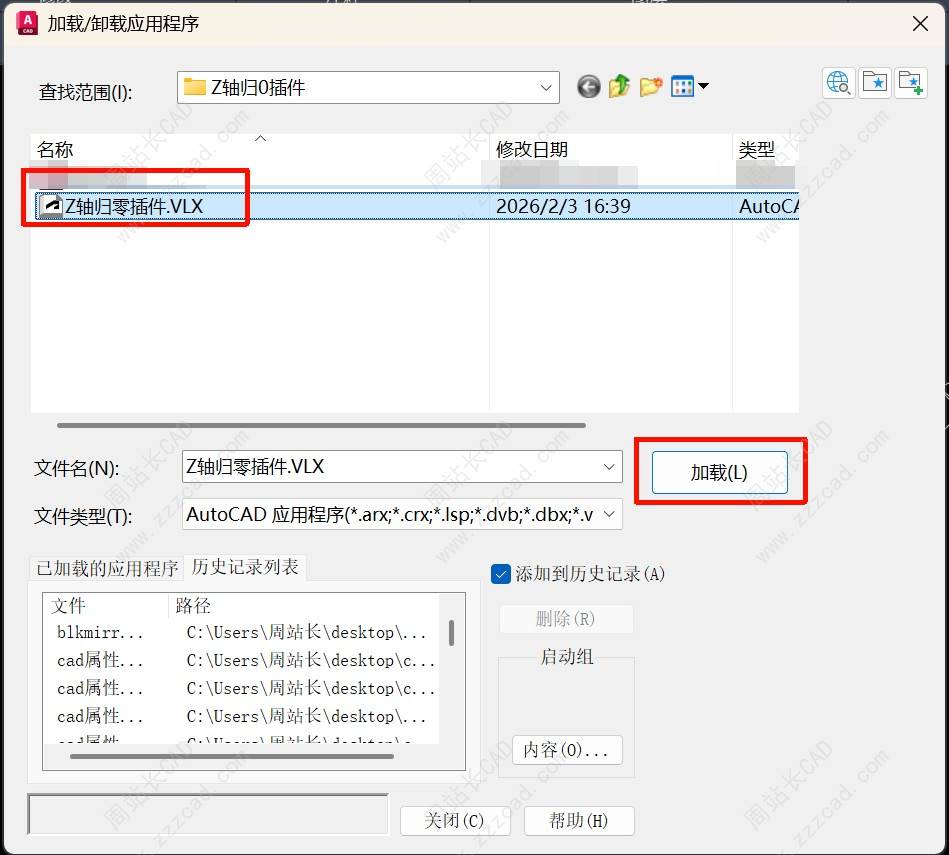Screen dimensions: 949x855
Task: Expand the 文件类型 filter dropdown
Action: 609,515
